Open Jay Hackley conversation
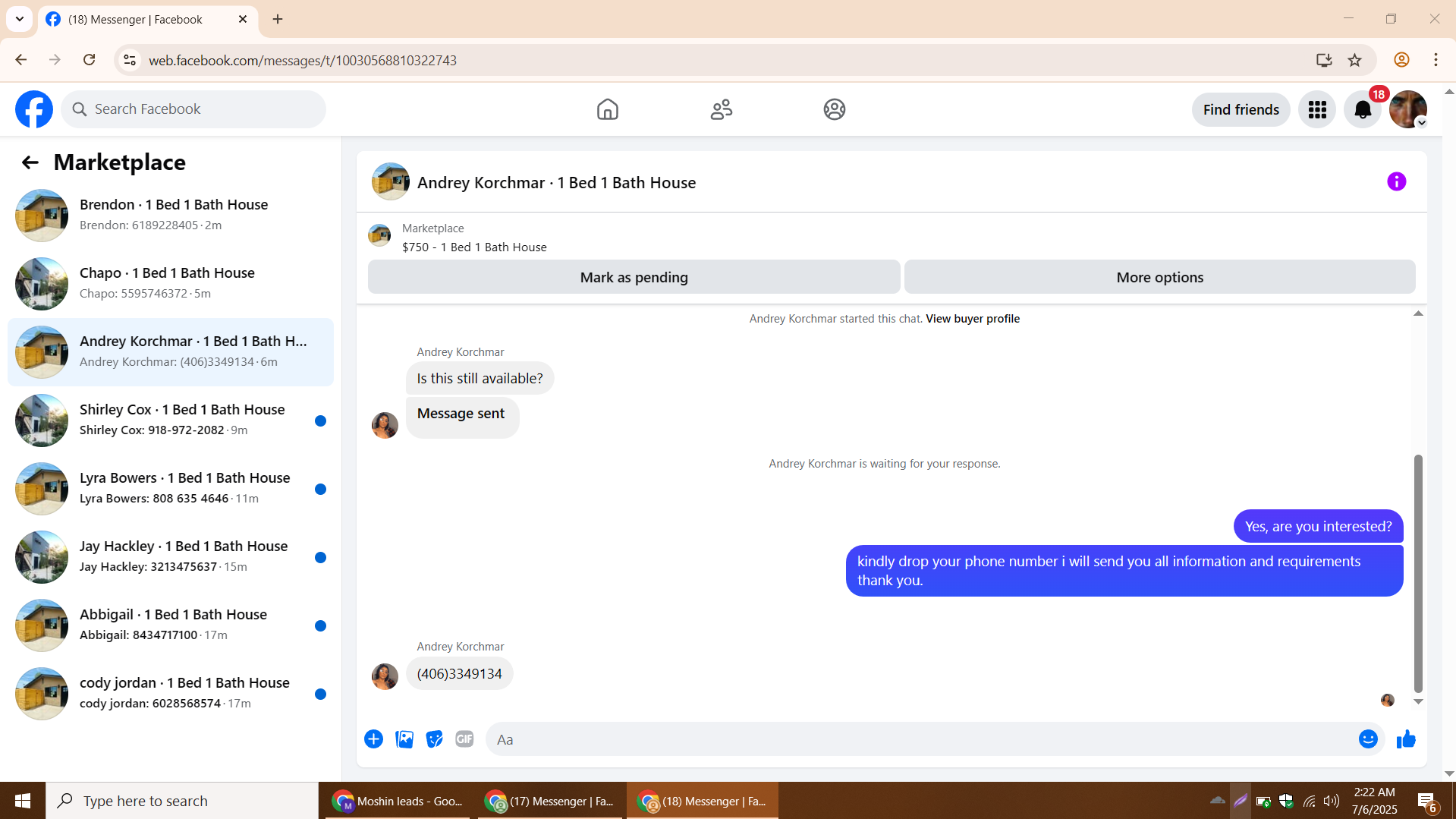This screenshot has width=1456, height=819. (171, 557)
